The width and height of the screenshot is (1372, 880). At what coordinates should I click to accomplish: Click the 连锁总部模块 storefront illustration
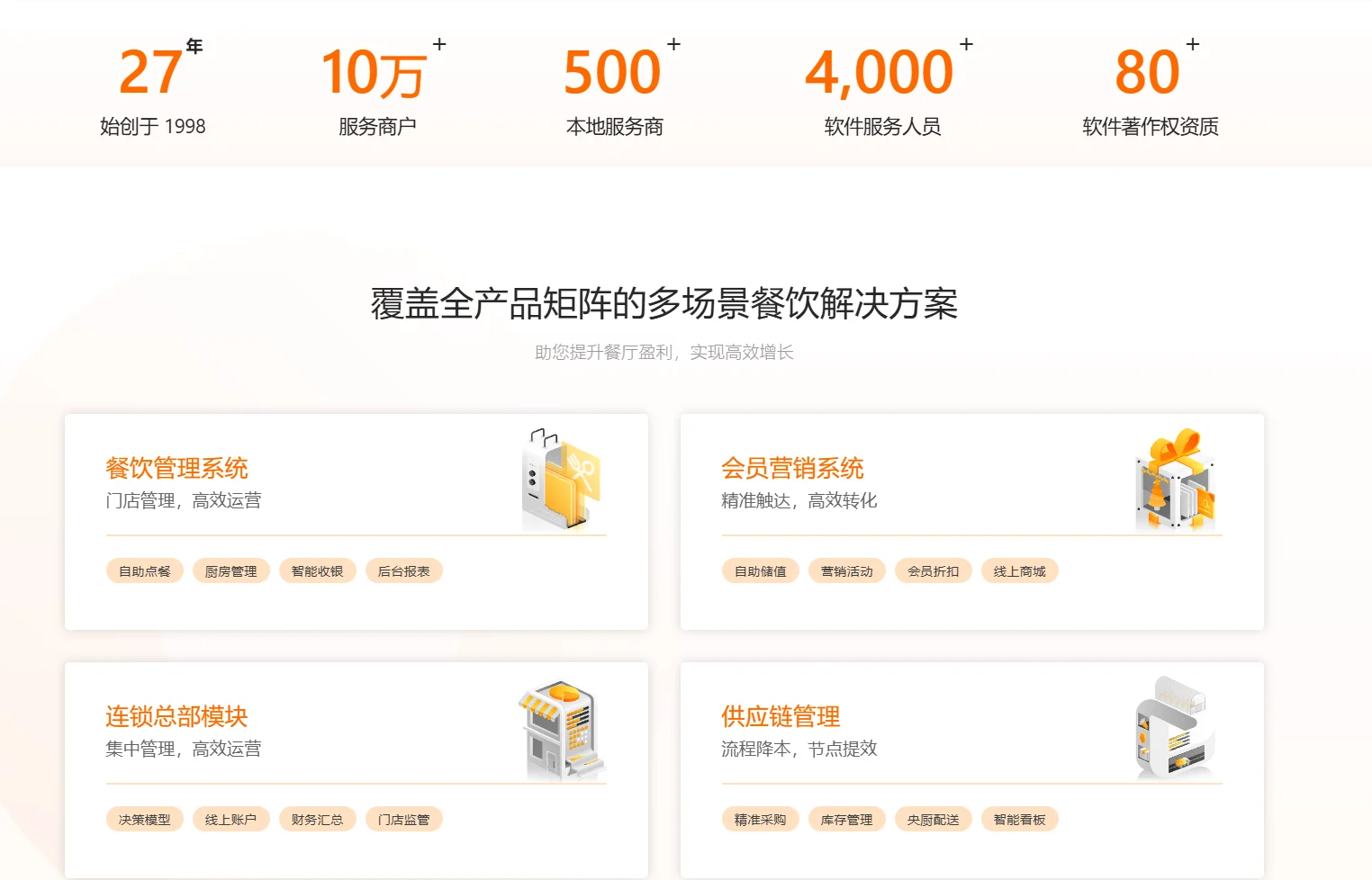(x=562, y=730)
